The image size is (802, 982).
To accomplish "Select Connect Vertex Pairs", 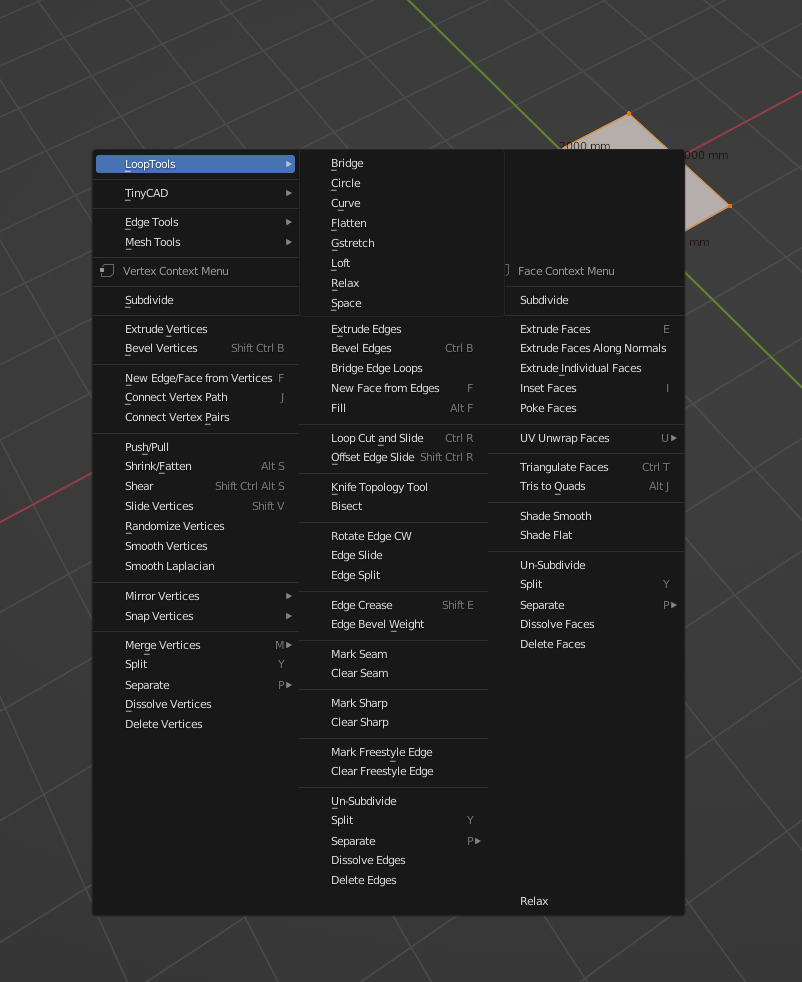I will [195, 417].
